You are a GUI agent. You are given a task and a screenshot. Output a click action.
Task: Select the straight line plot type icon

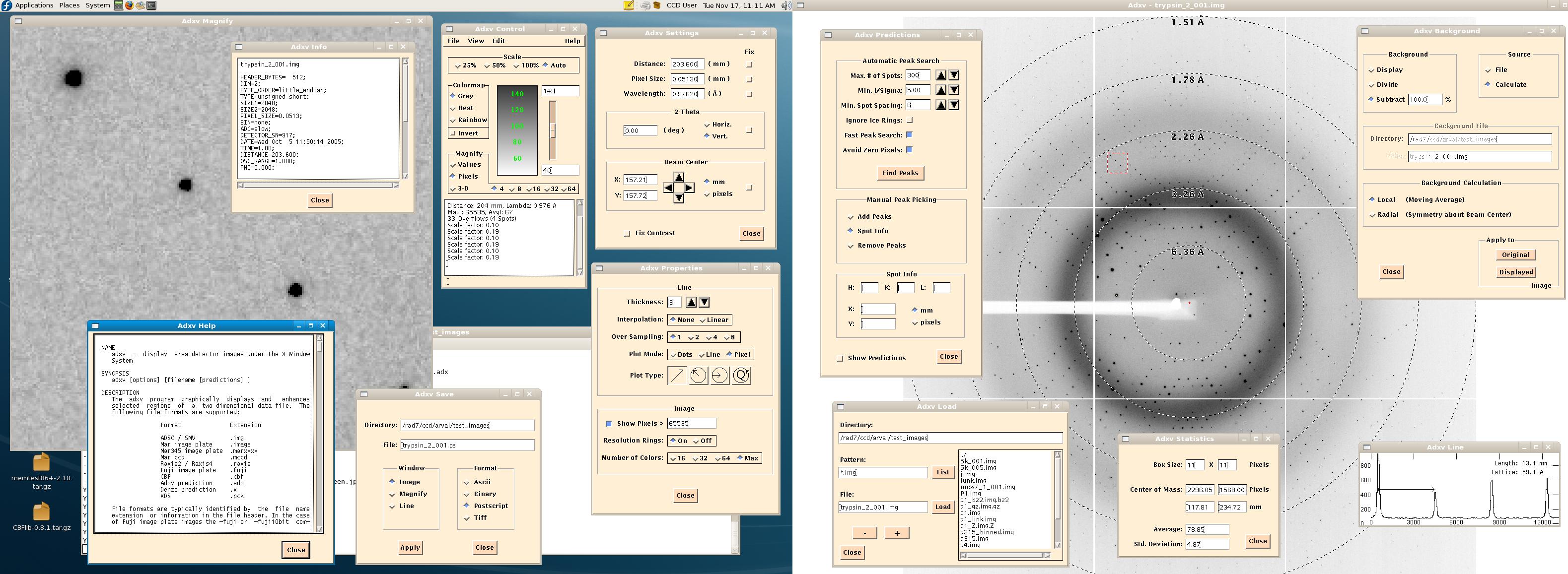pyautogui.click(x=676, y=376)
